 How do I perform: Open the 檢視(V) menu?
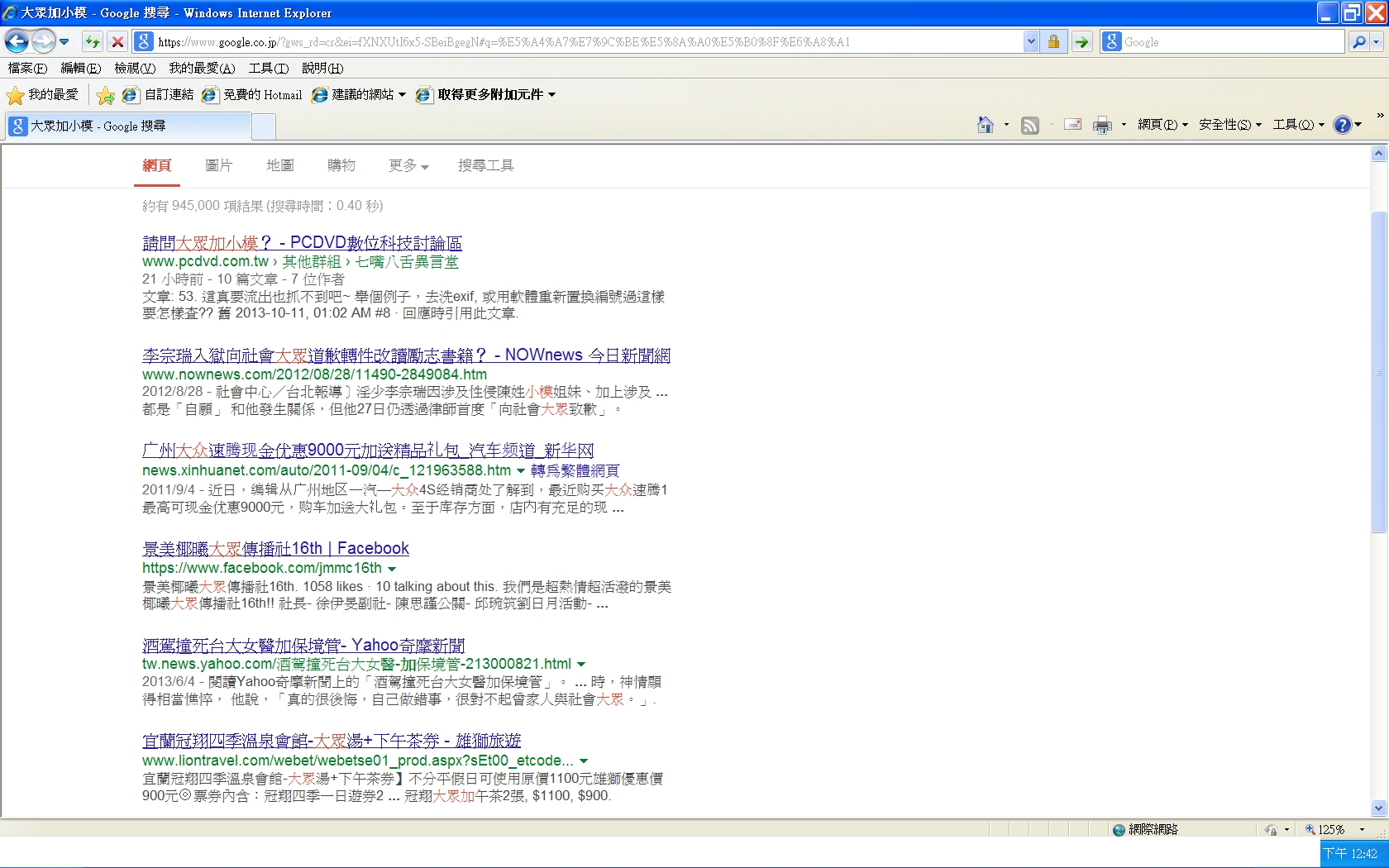(x=135, y=68)
